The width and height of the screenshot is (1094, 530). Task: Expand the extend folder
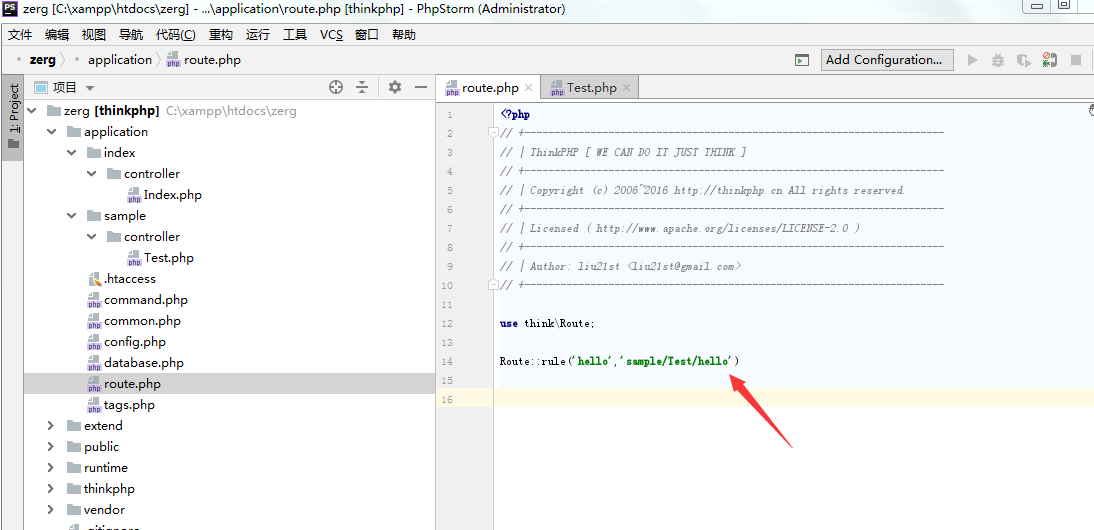[x=50, y=425]
